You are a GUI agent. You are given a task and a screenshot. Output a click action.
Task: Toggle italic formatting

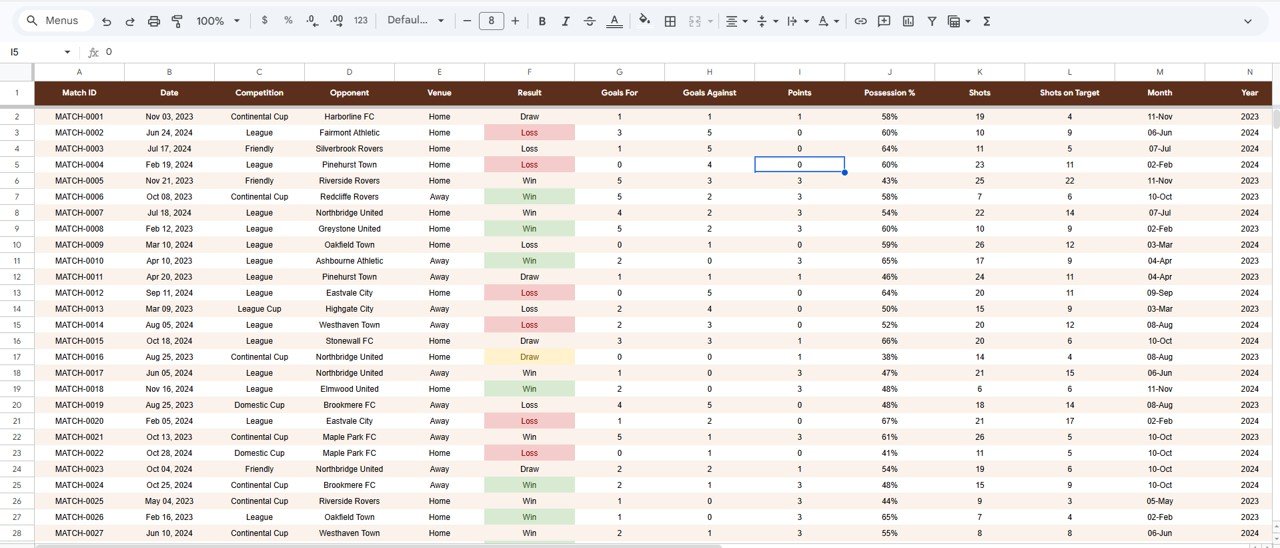click(566, 21)
